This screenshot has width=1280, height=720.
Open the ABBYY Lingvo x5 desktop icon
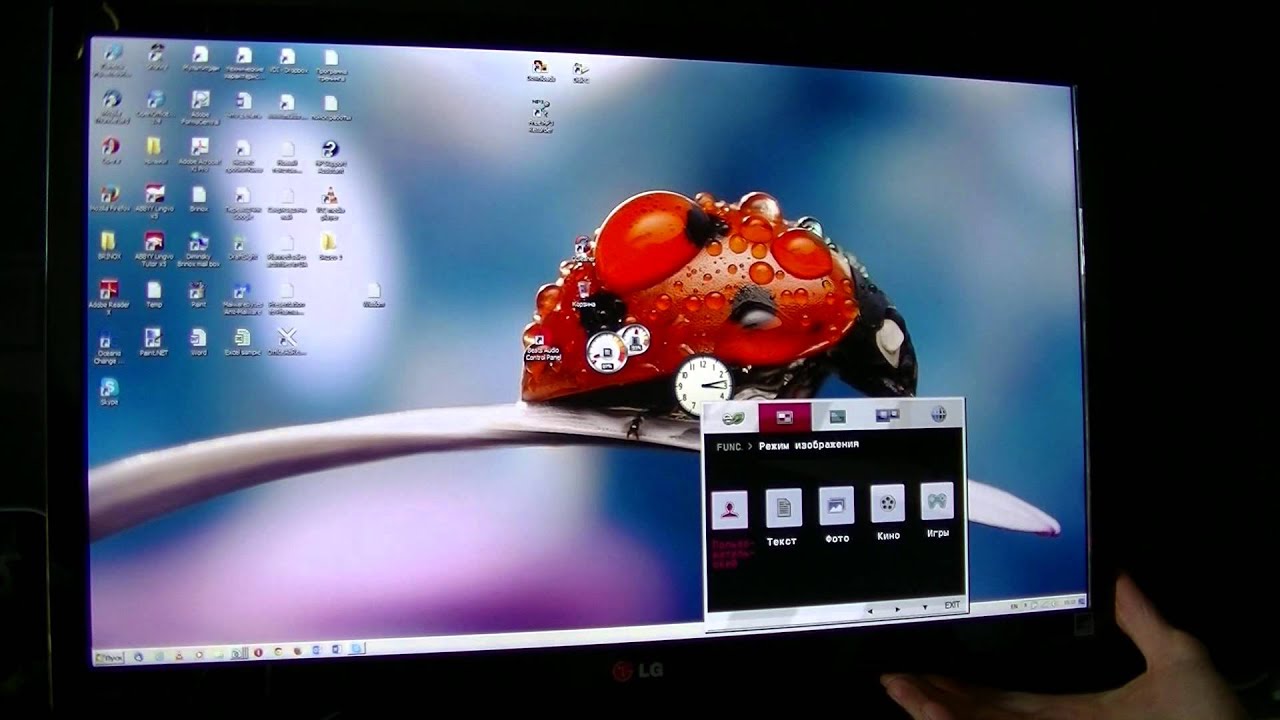154,199
